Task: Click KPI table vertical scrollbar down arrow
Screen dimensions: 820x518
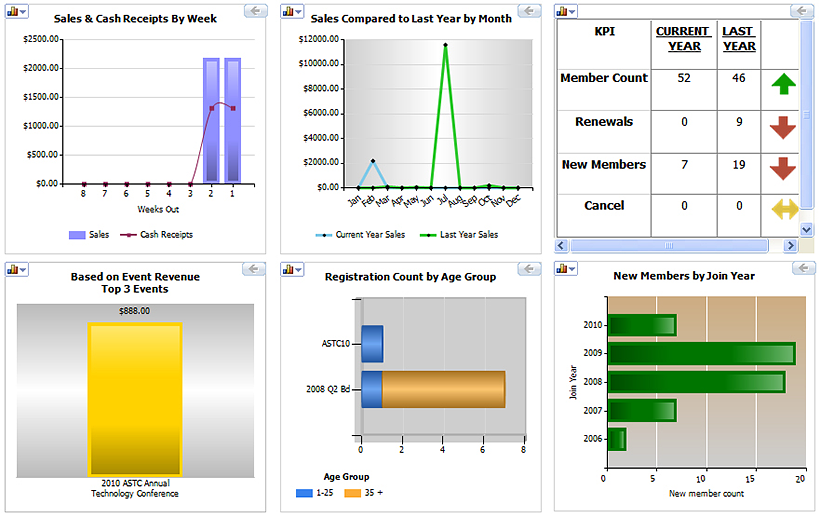Action: 807,230
